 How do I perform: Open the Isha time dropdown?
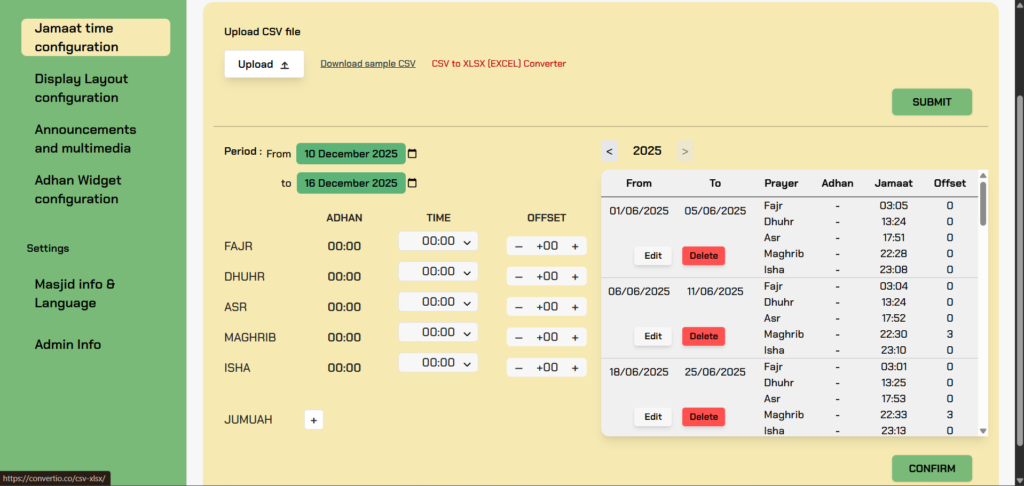coord(438,363)
